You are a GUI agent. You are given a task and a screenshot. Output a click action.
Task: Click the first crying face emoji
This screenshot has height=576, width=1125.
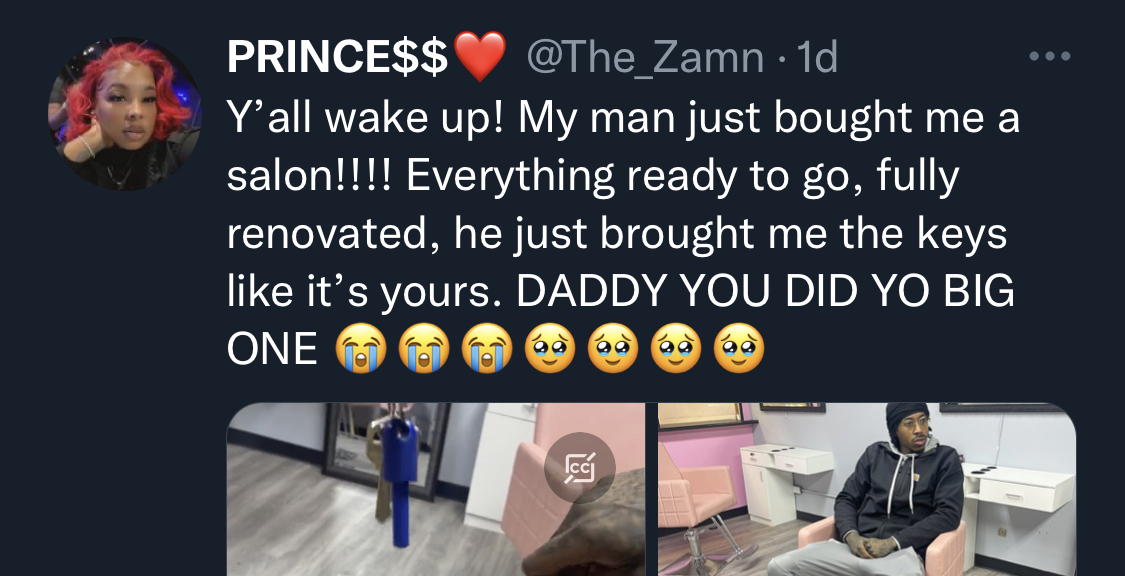[x=361, y=348]
